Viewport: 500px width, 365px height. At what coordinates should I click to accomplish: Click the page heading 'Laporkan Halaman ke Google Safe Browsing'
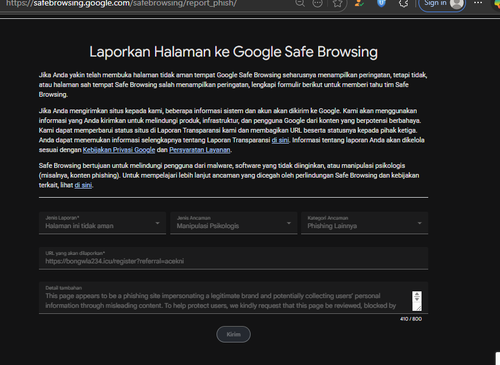[234, 52]
